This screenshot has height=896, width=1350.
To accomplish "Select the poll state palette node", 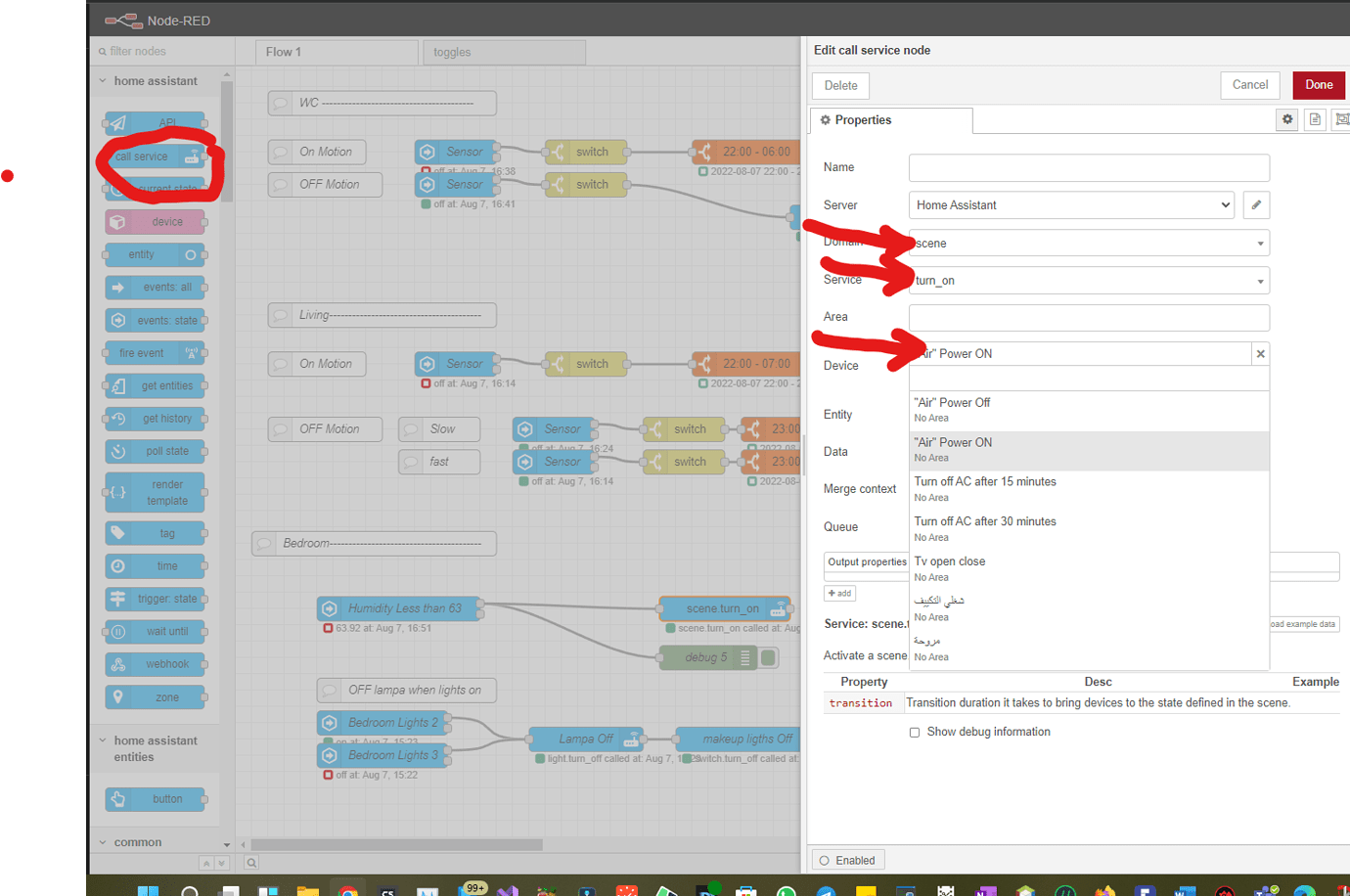I will point(156,451).
